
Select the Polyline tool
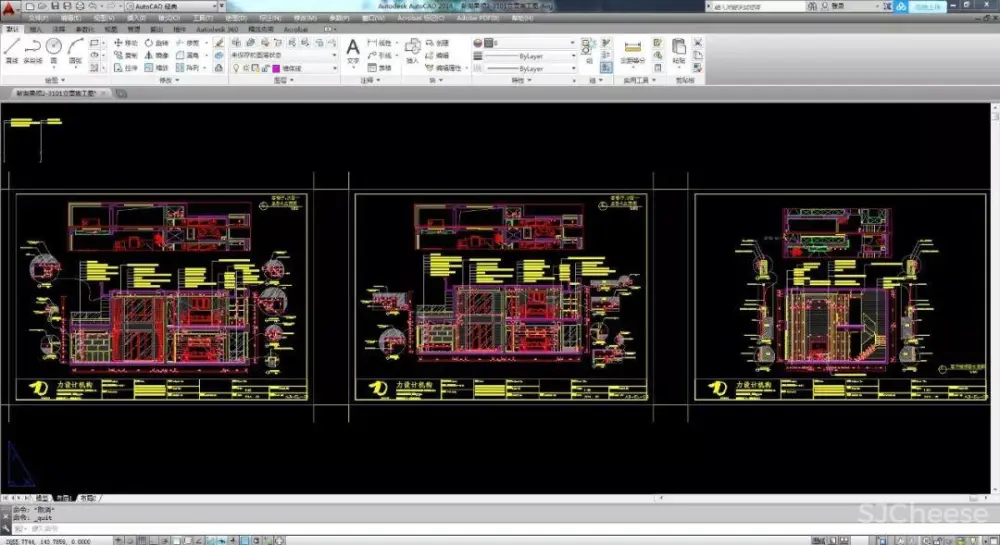click(32, 48)
